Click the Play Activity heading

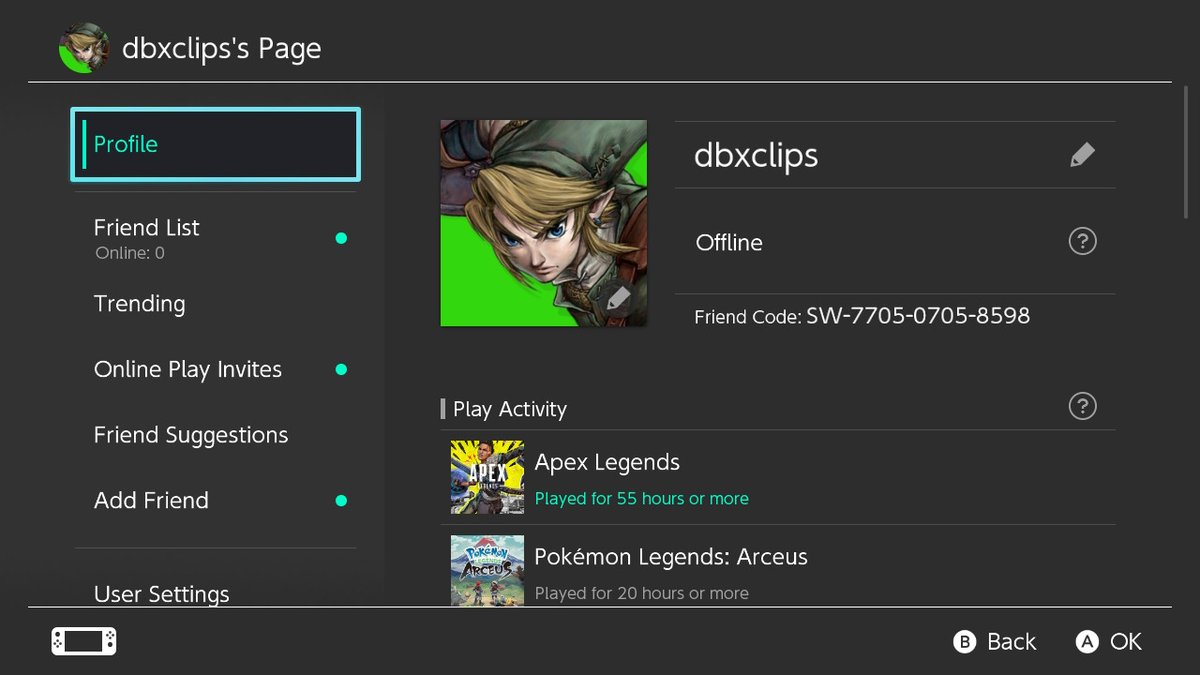509,409
